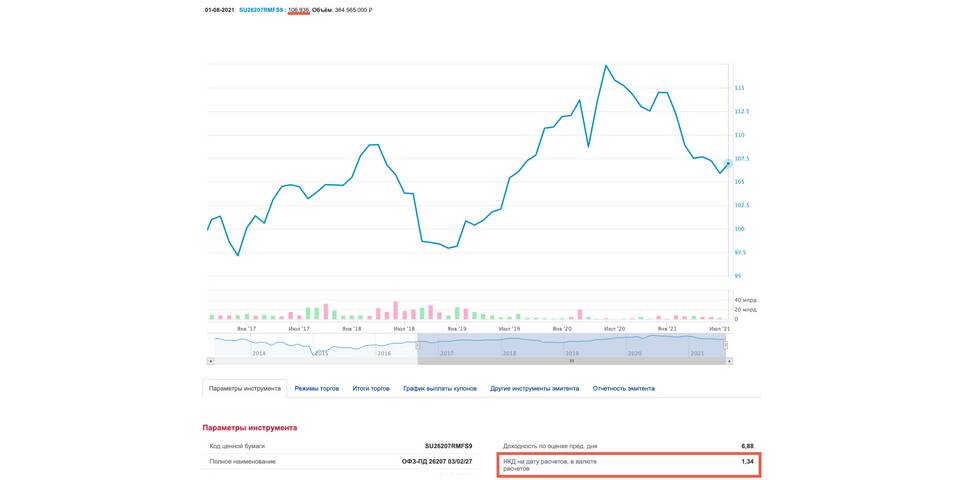Click the price line peak near Июл '20

pyautogui.click(x=606, y=66)
